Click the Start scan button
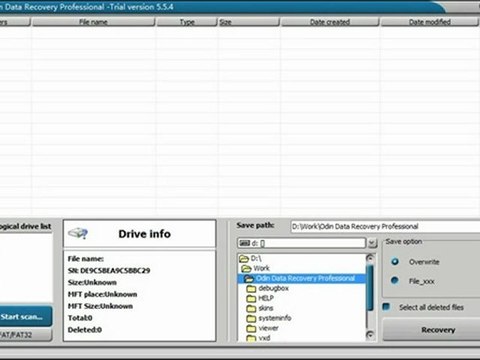The height and width of the screenshot is (360, 480). [x=25, y=316]
